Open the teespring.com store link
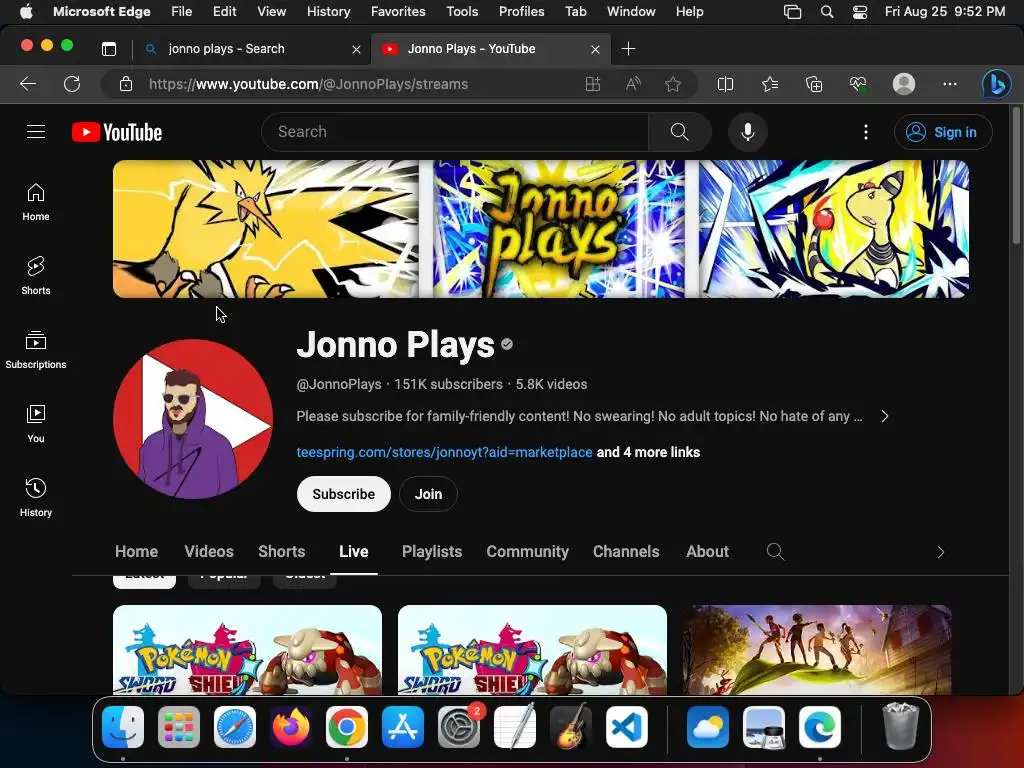The image size is (1024, 768). pyautogui.click(x=444, y=452)
